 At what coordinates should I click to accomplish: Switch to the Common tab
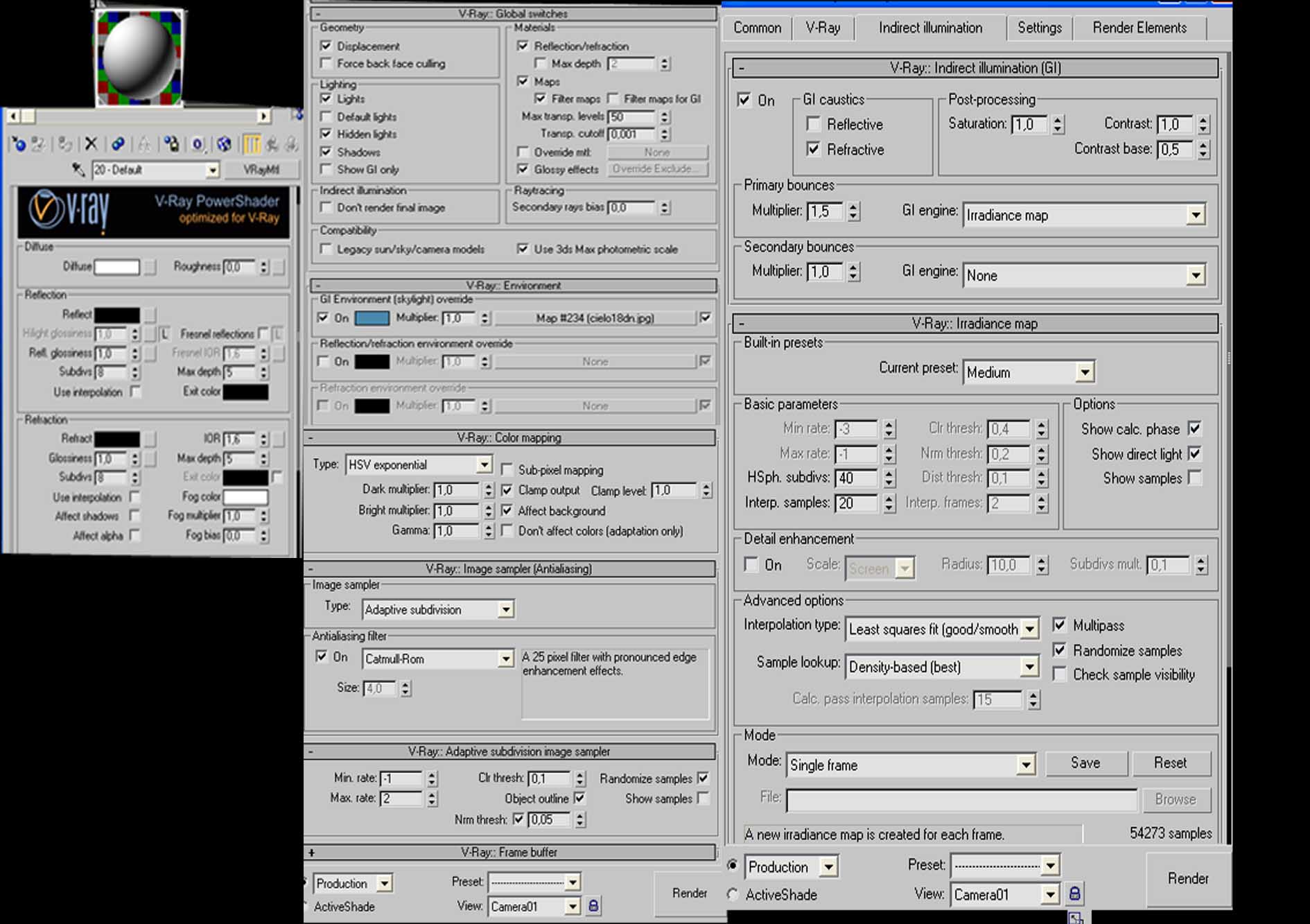757,28
